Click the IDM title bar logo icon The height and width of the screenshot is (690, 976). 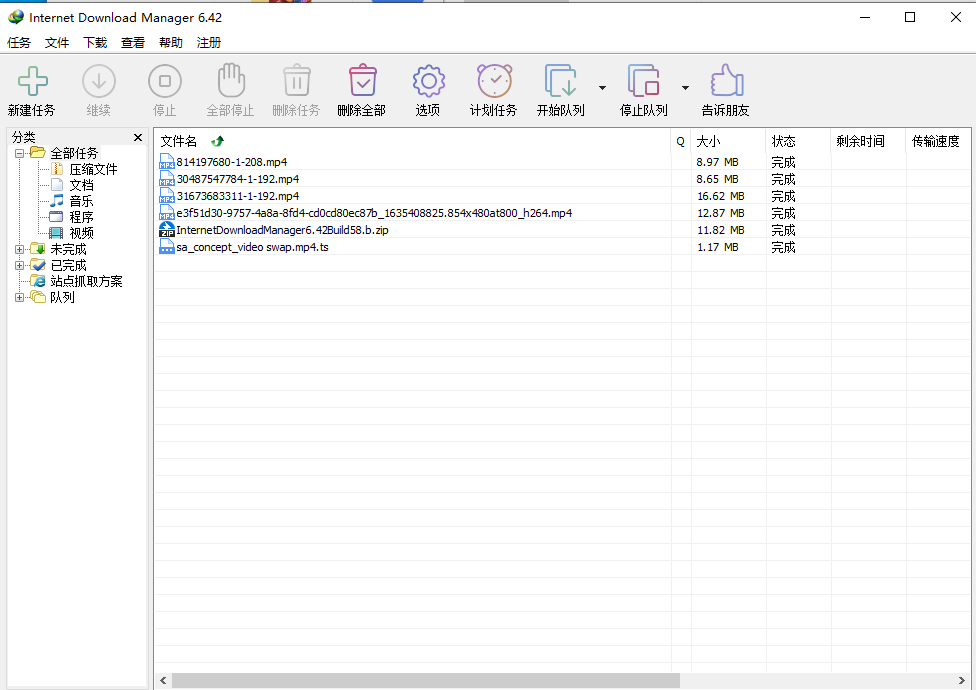(x=16, y=17)
